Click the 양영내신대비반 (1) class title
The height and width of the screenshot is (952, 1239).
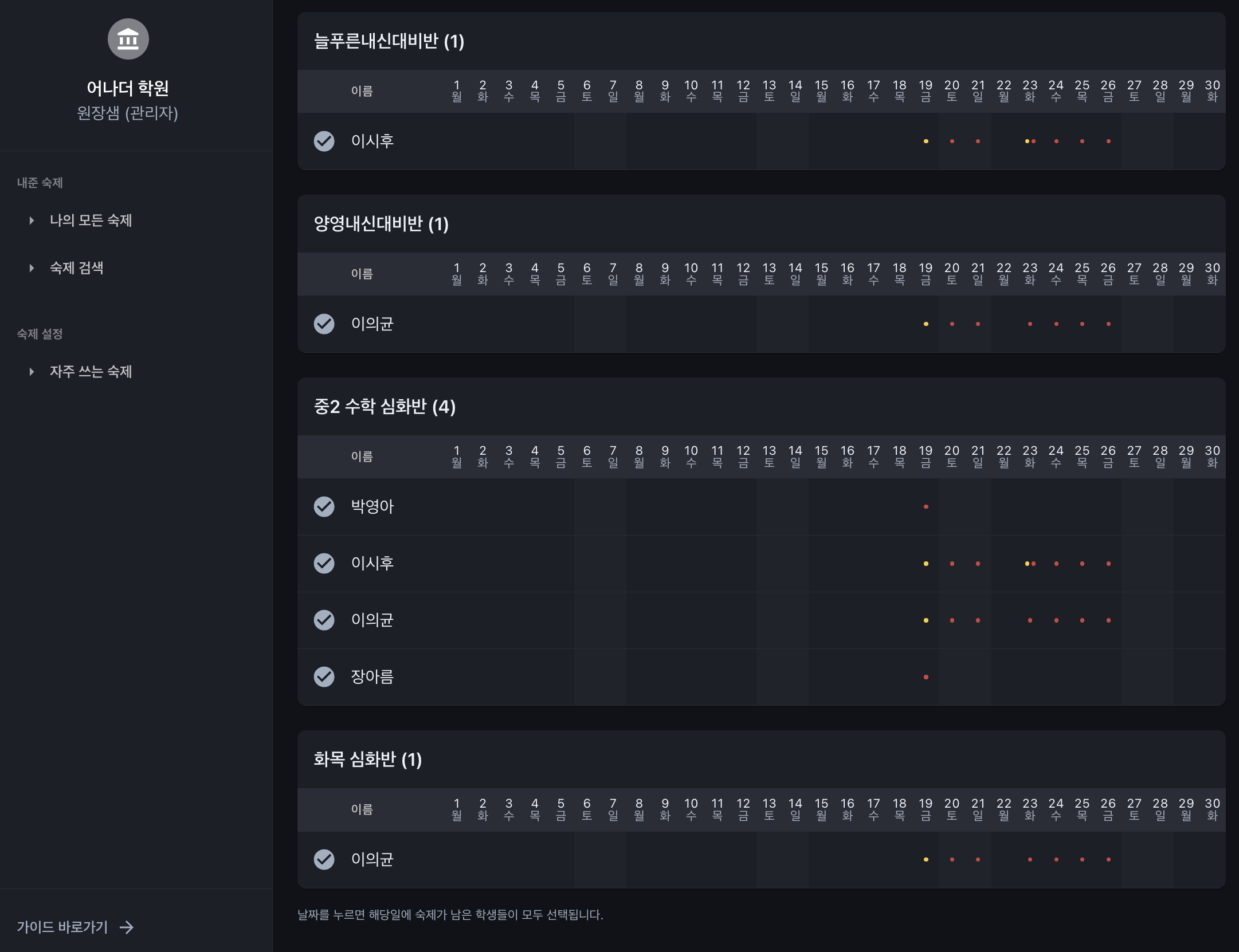point(381,224)
